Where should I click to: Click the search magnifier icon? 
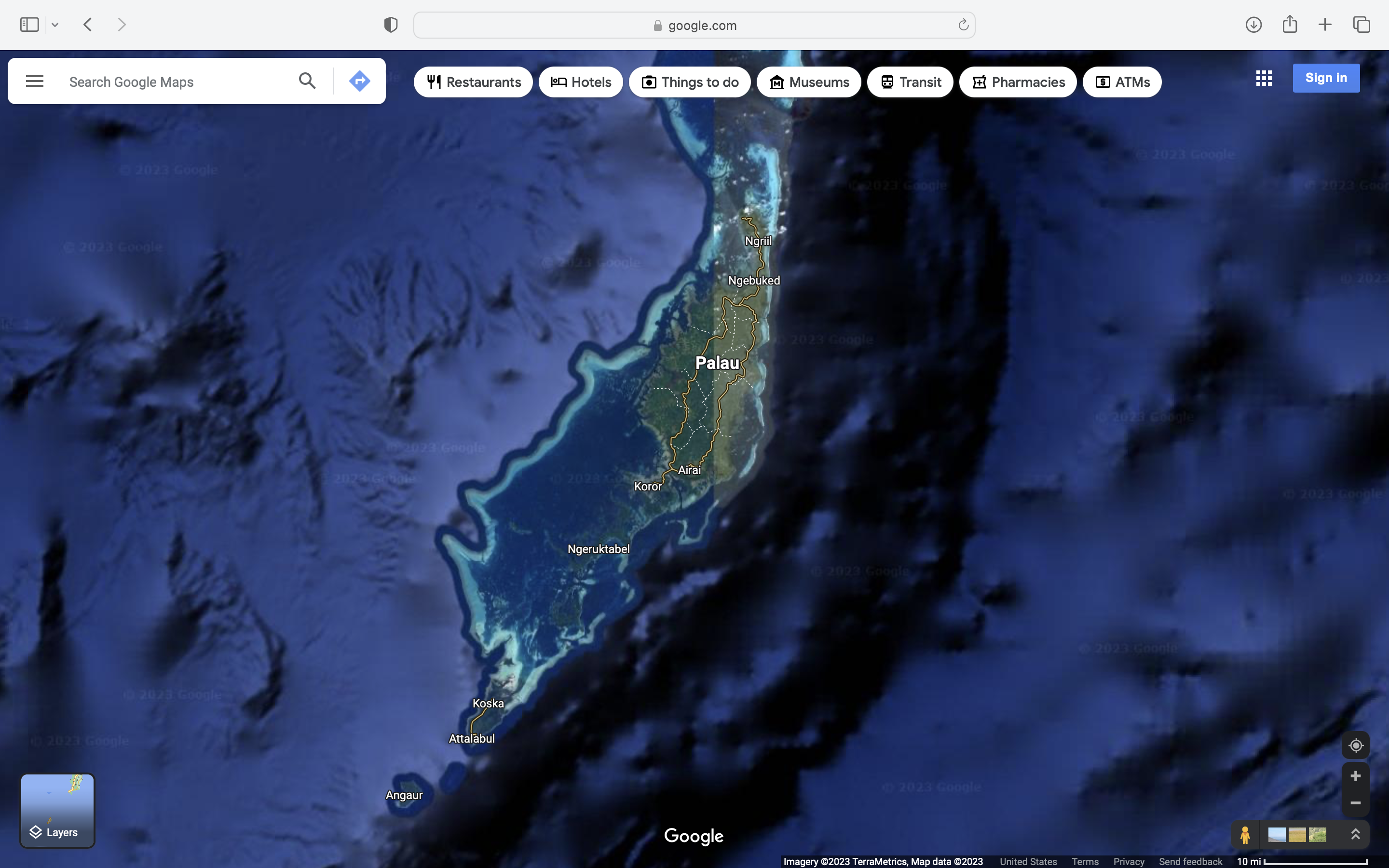click(307, 81)
